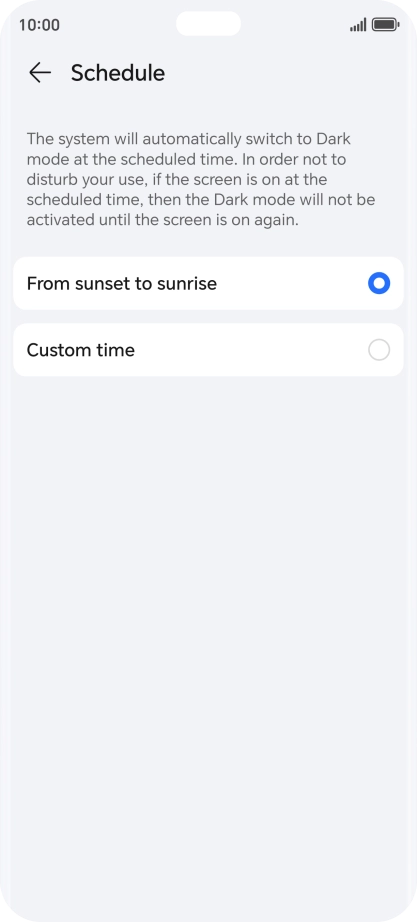The image size is (417, 922).
Task: Tap the white card containing Custom time
Action: click(x=208, y=350)
